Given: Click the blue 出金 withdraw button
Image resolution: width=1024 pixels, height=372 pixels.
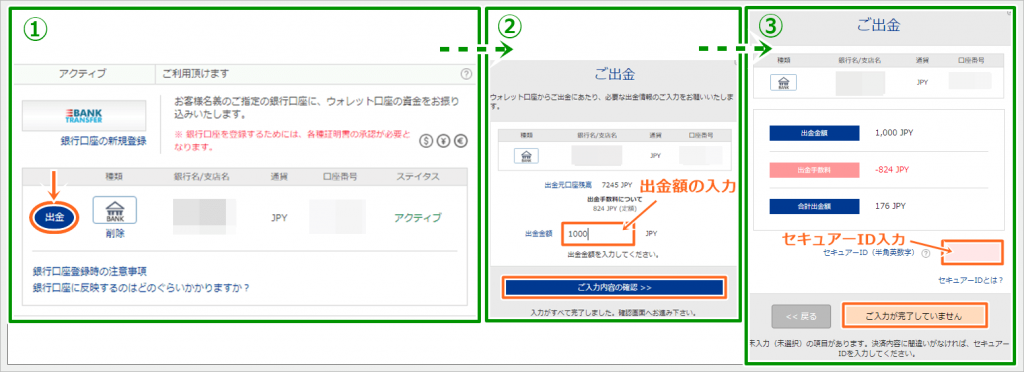Looking at the screenshot, I should point(55,217).
